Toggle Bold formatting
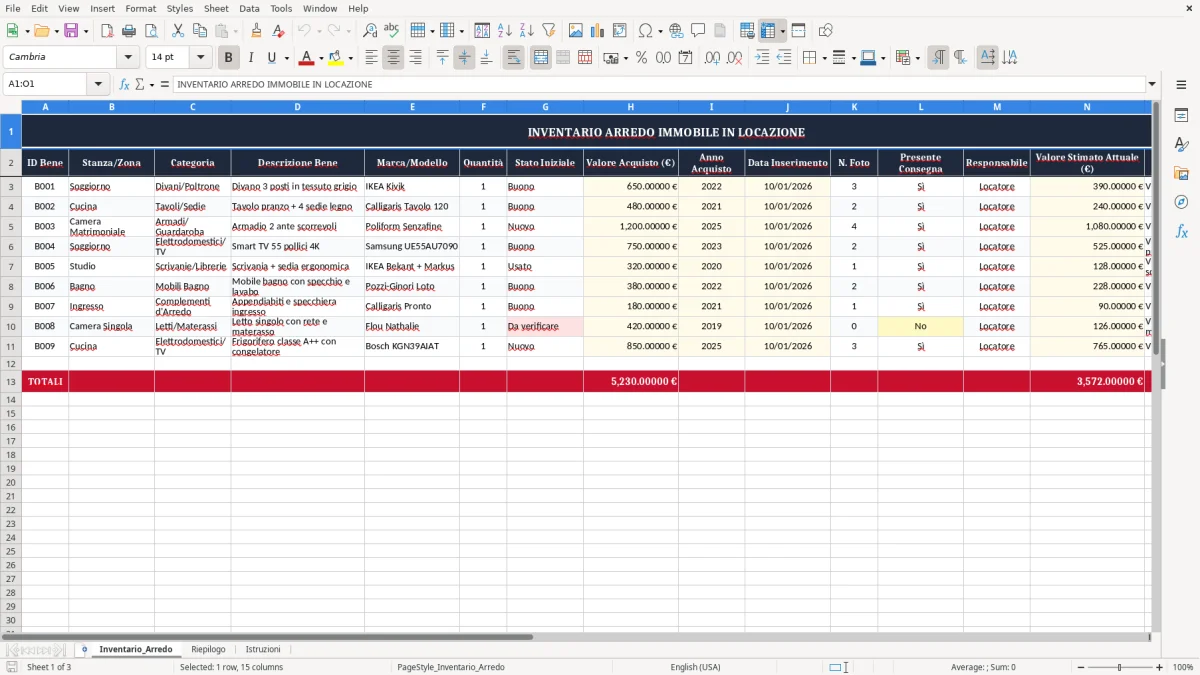Image resolution: width=1200 pixels, height=675 pixels. (228, 57)
